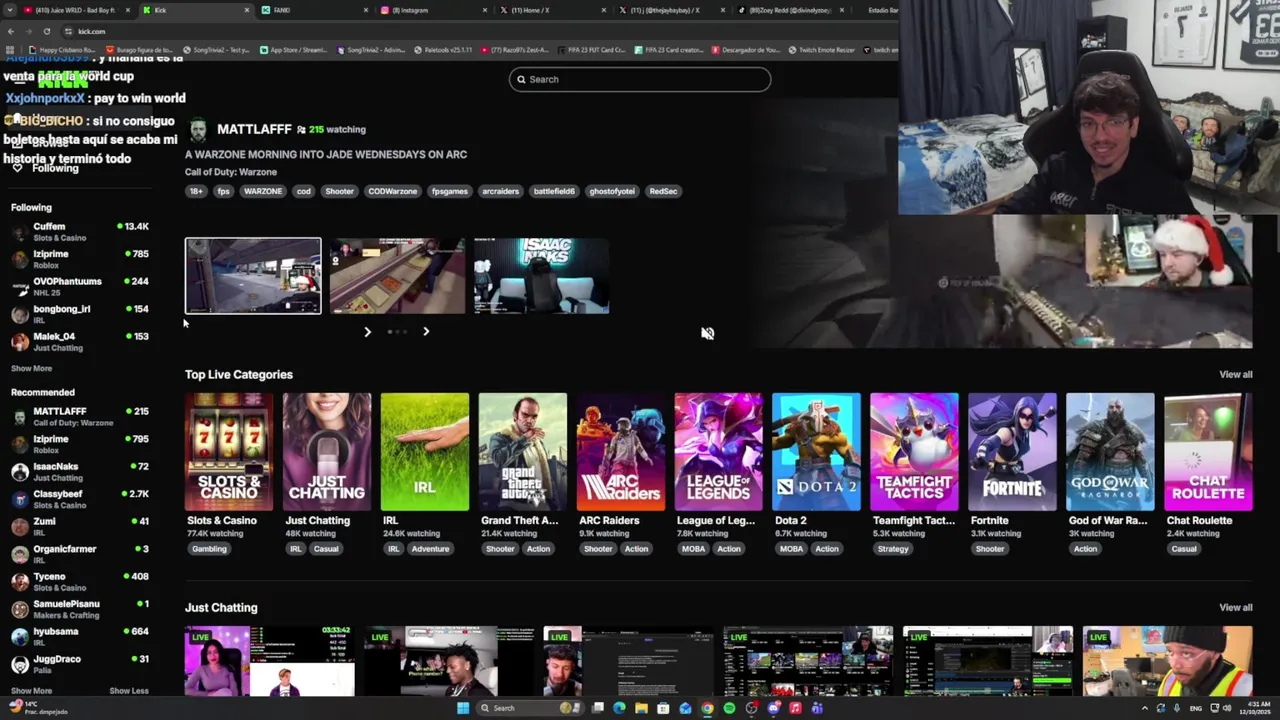This screenshot has width=1280, height=720.
Task: Click the heart icon beside Following
Action: pos(17,168)
